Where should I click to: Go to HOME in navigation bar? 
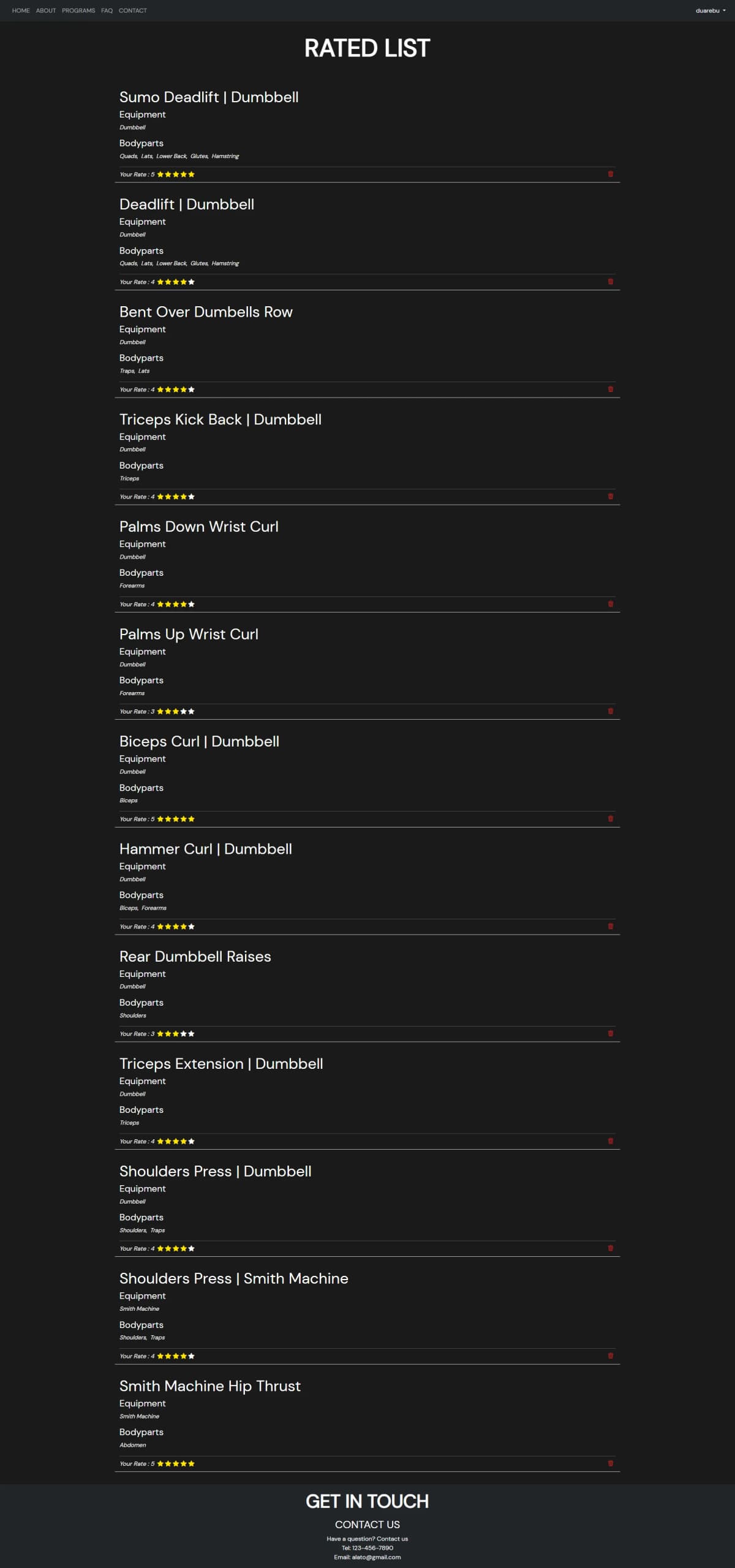[21, 10]
